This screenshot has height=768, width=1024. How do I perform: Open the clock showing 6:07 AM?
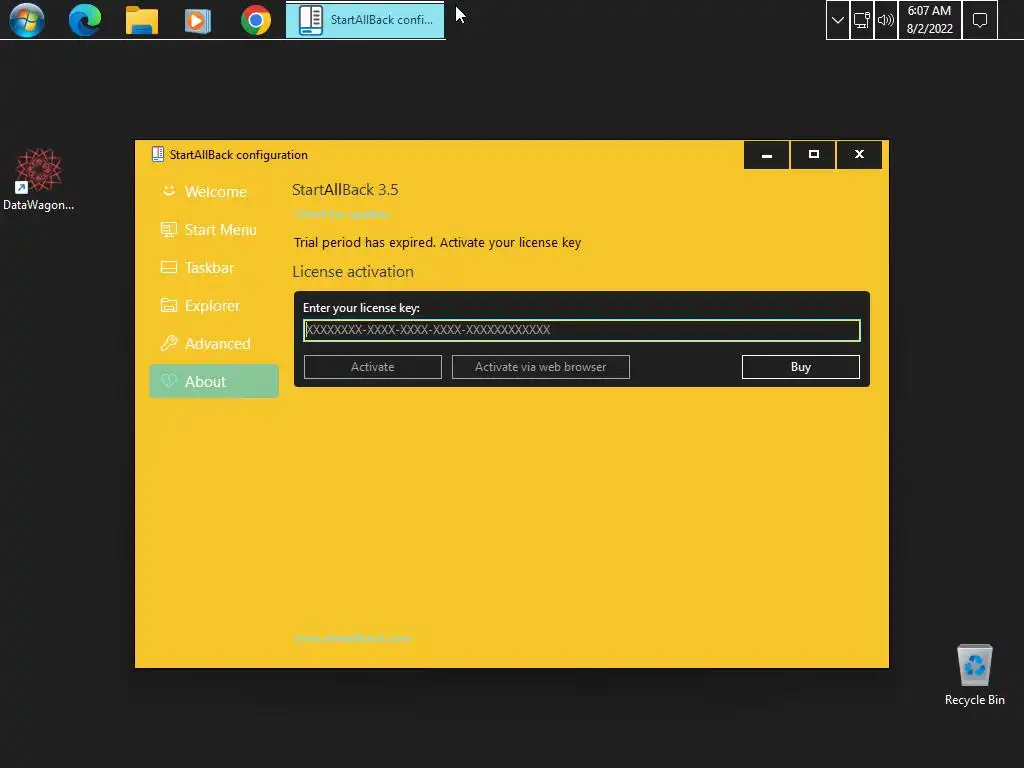929,20
